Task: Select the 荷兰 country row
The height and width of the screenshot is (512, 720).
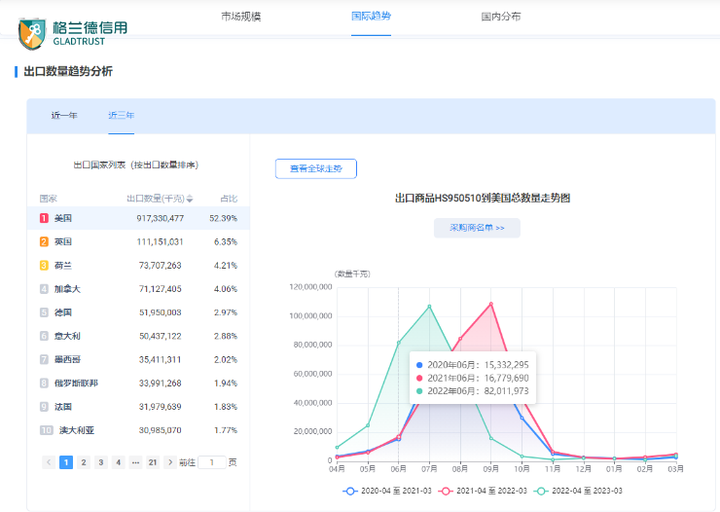Action: (x=138, y=265)
